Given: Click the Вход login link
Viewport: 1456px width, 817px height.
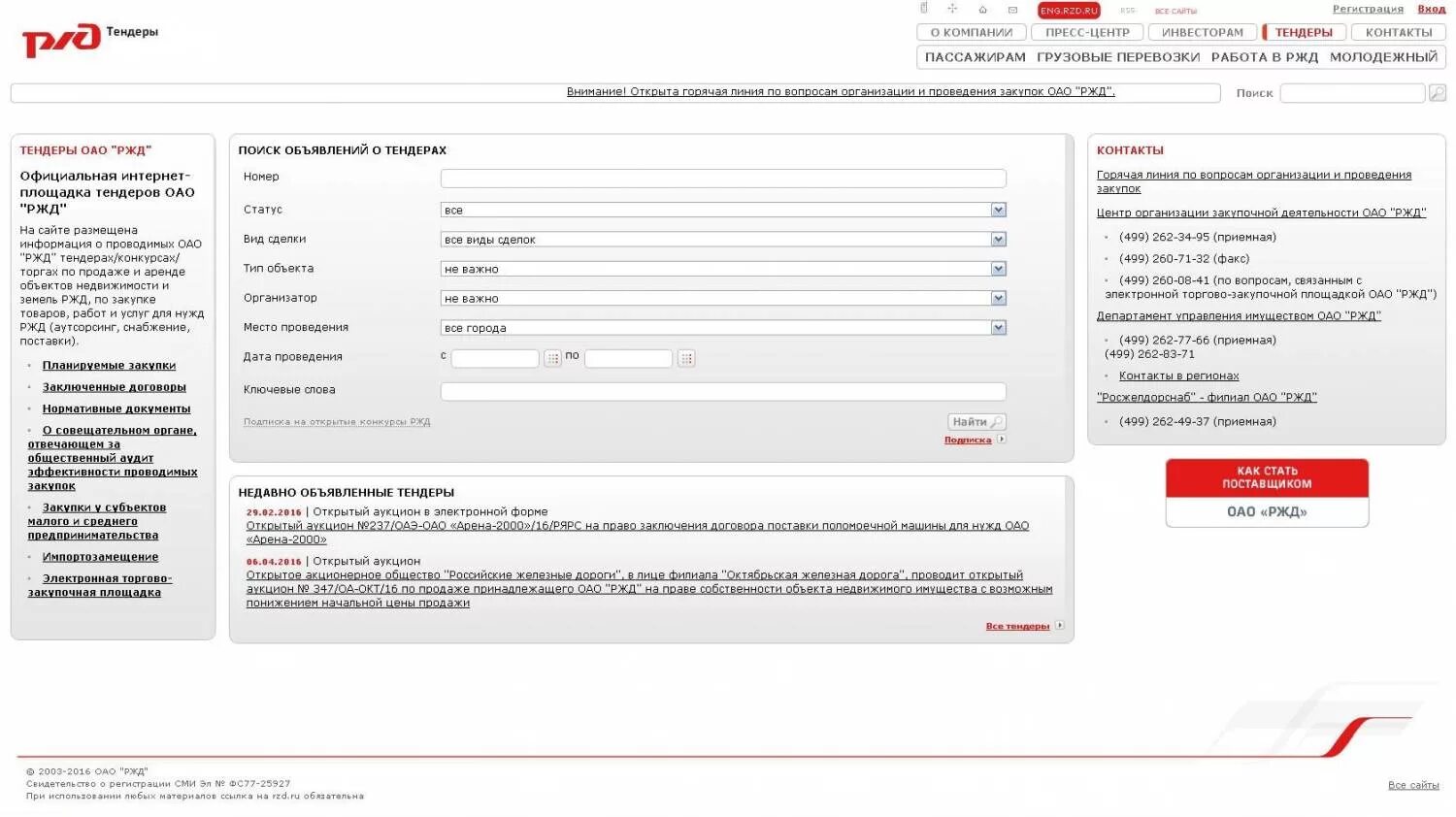Looking at the screenshot, I should (x=1432, y=9).
